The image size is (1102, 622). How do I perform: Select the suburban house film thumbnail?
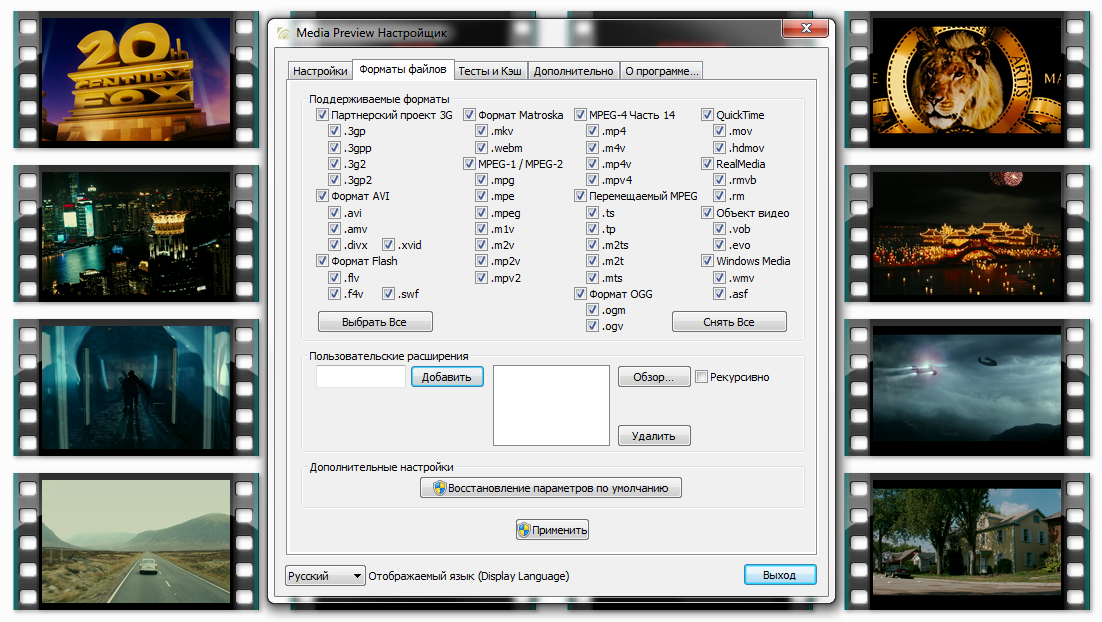coord(967,541)
